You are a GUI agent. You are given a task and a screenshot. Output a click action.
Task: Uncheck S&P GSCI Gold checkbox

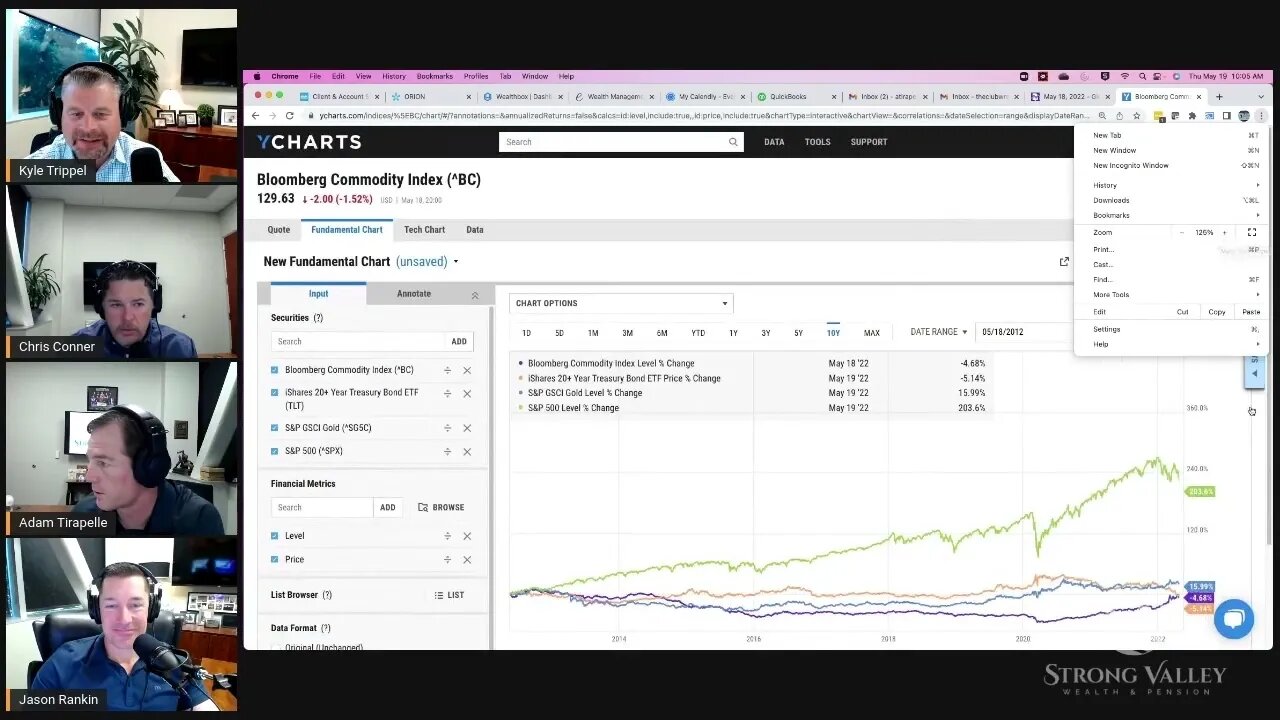(x=275, y=428)
